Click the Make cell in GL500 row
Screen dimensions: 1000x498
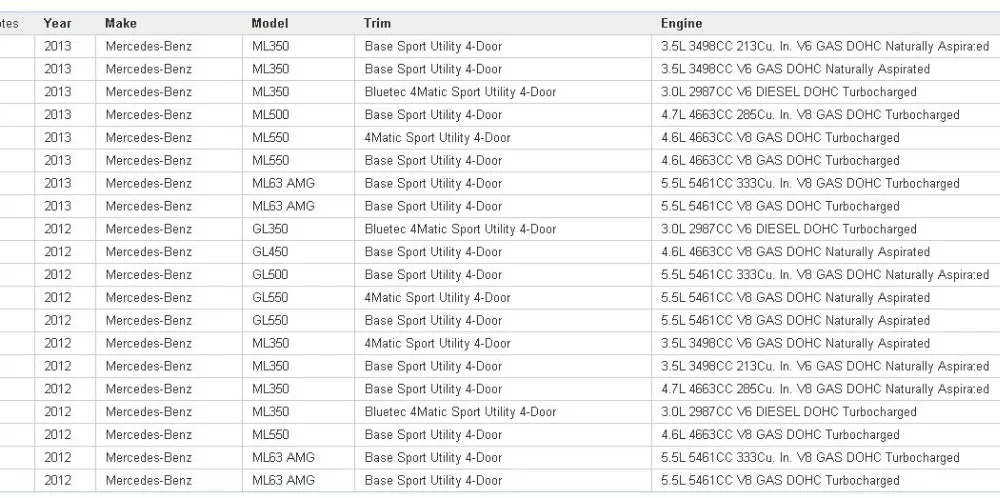[x=169, y=275]
